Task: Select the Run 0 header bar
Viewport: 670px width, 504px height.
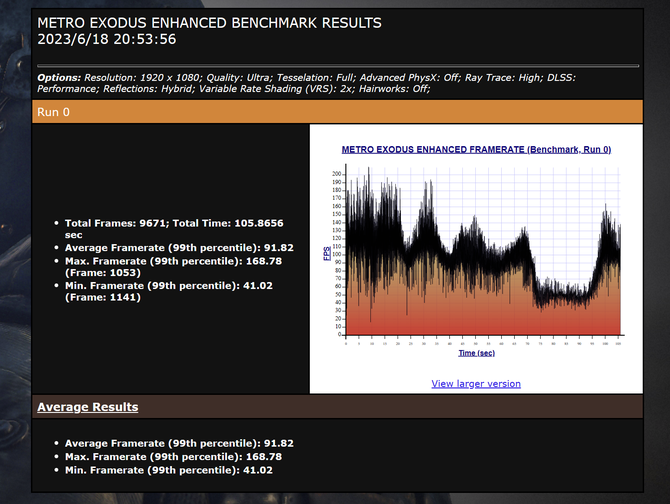Action: [337, 112]
